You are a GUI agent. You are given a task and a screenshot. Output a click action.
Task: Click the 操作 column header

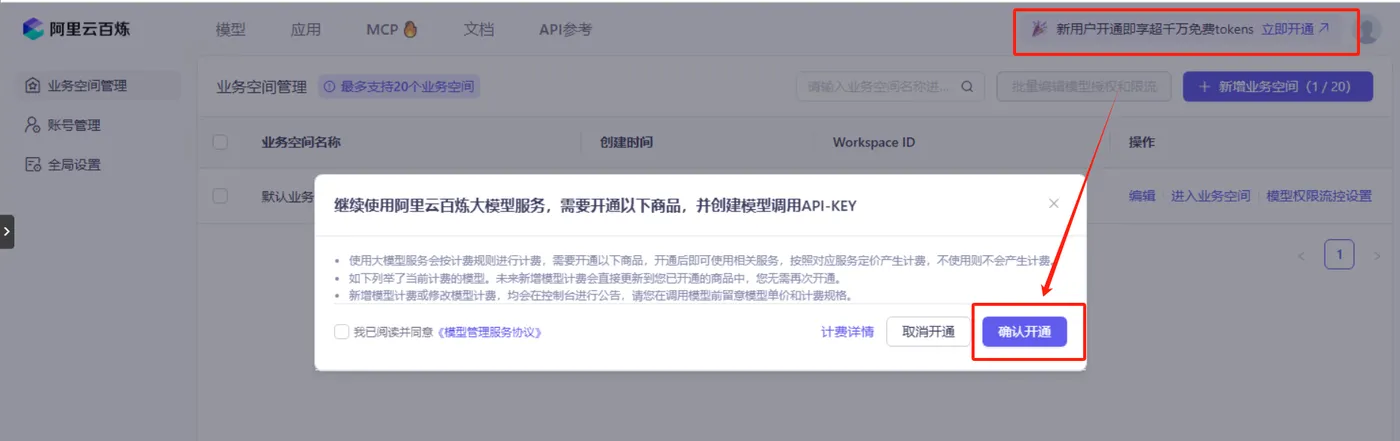(1142, 142)
